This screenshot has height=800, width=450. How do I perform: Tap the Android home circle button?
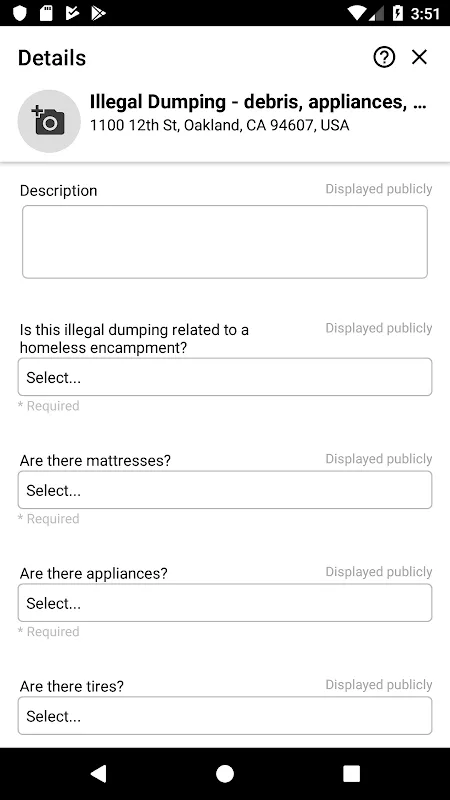[x=224, y=773]
